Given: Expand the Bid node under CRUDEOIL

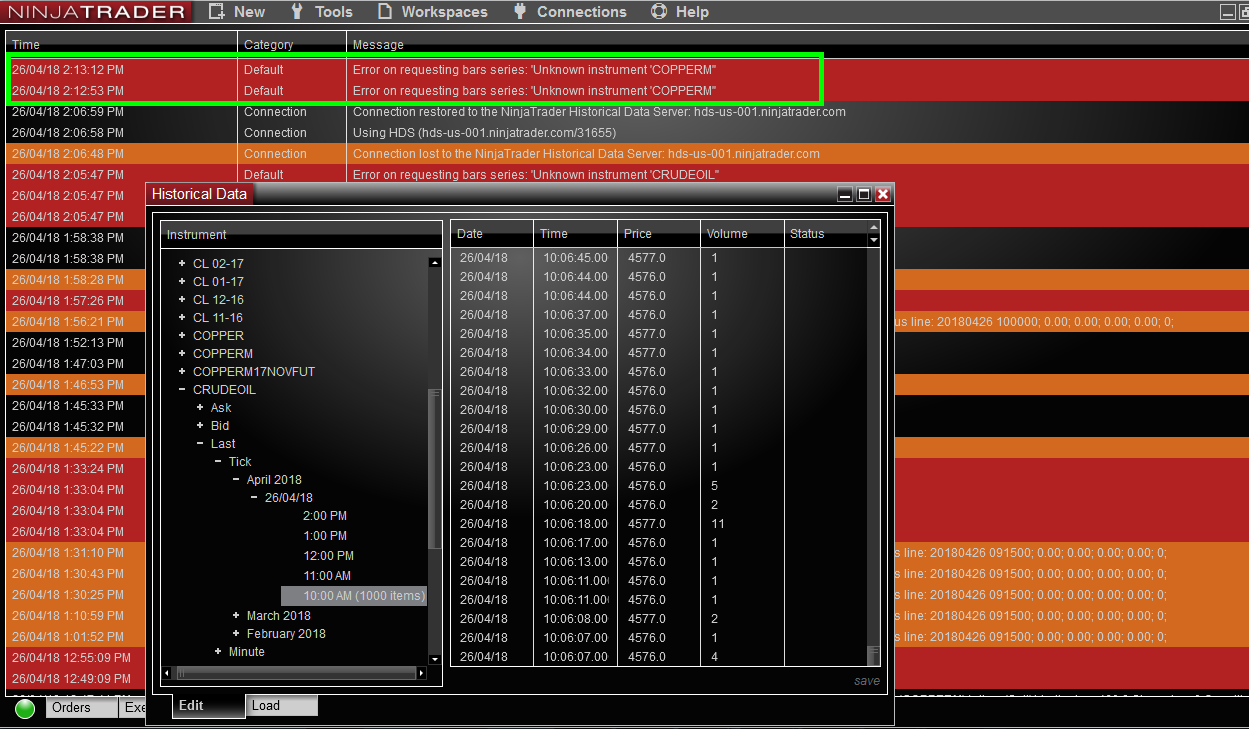Looking at the screenshot, I should (200, 426).
